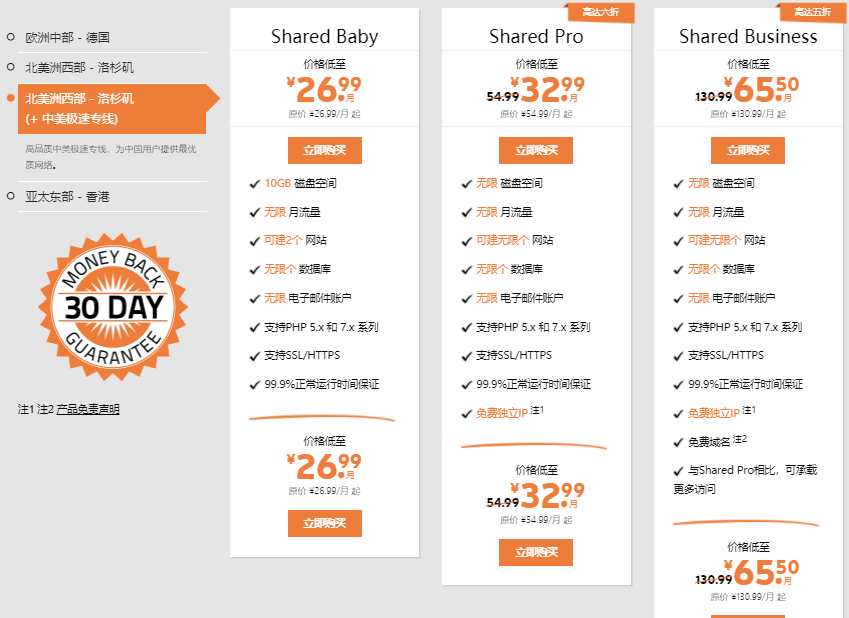
Task: Click checkmark beside 免费独立IP in Shared Pro
Action: point(467,413)
